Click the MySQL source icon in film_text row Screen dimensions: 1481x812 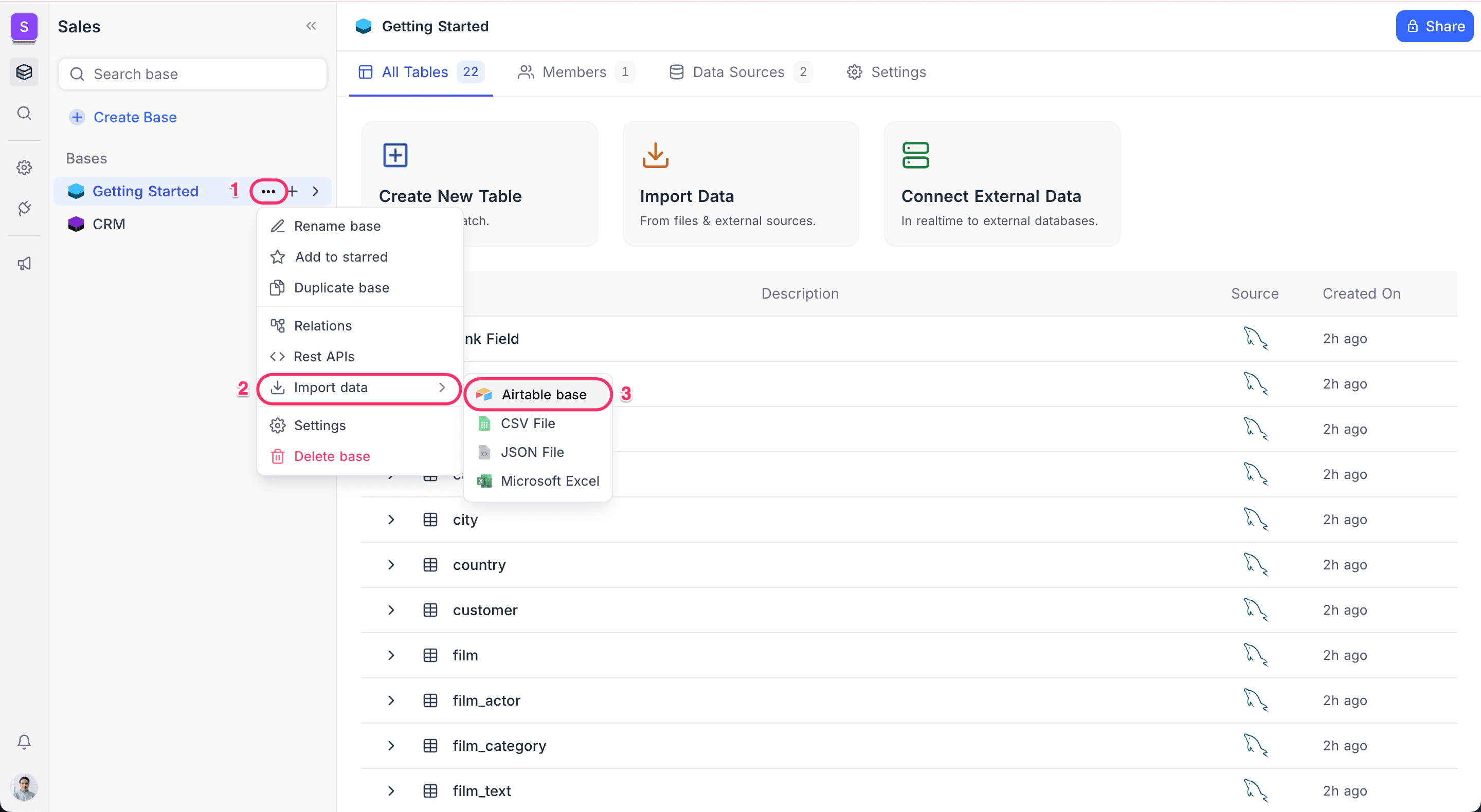(x=1255, y=791)
